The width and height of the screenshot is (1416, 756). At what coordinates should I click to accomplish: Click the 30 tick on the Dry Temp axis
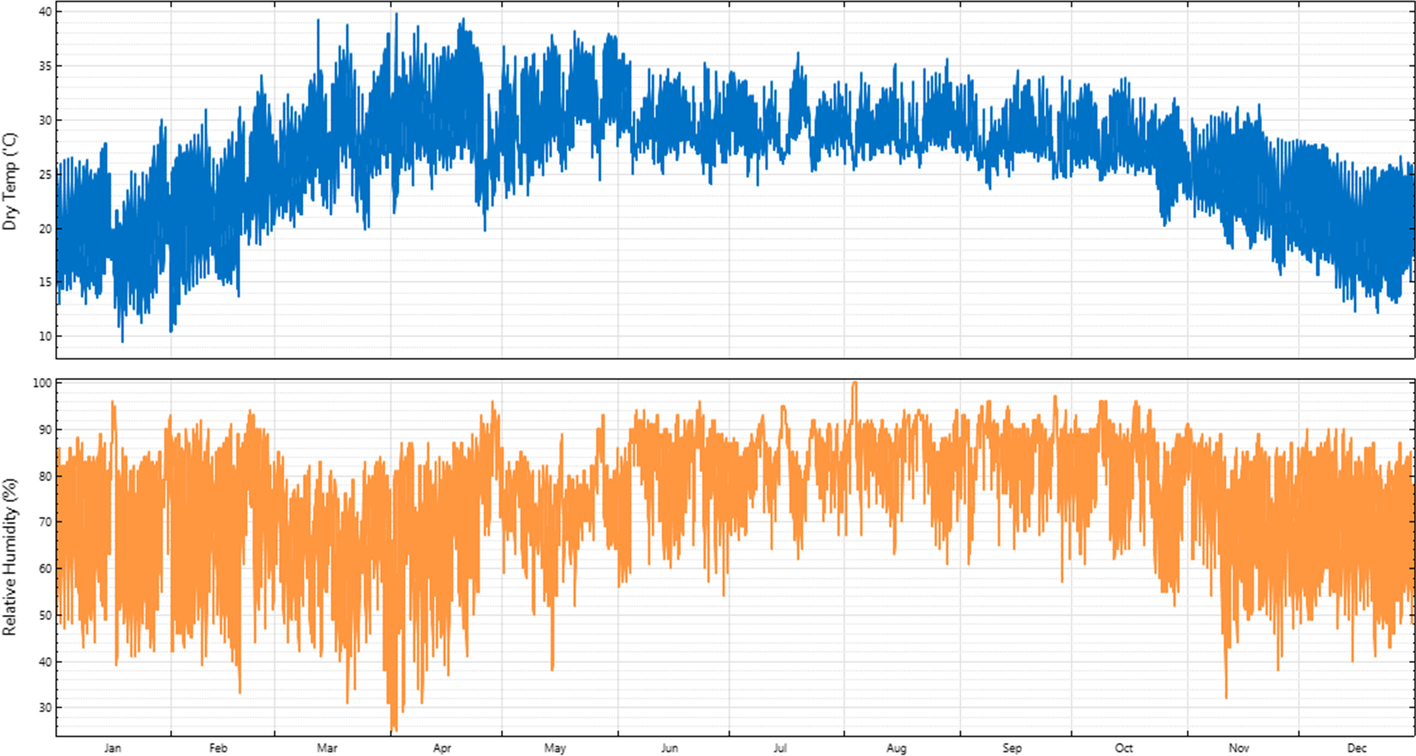(45, 120)
